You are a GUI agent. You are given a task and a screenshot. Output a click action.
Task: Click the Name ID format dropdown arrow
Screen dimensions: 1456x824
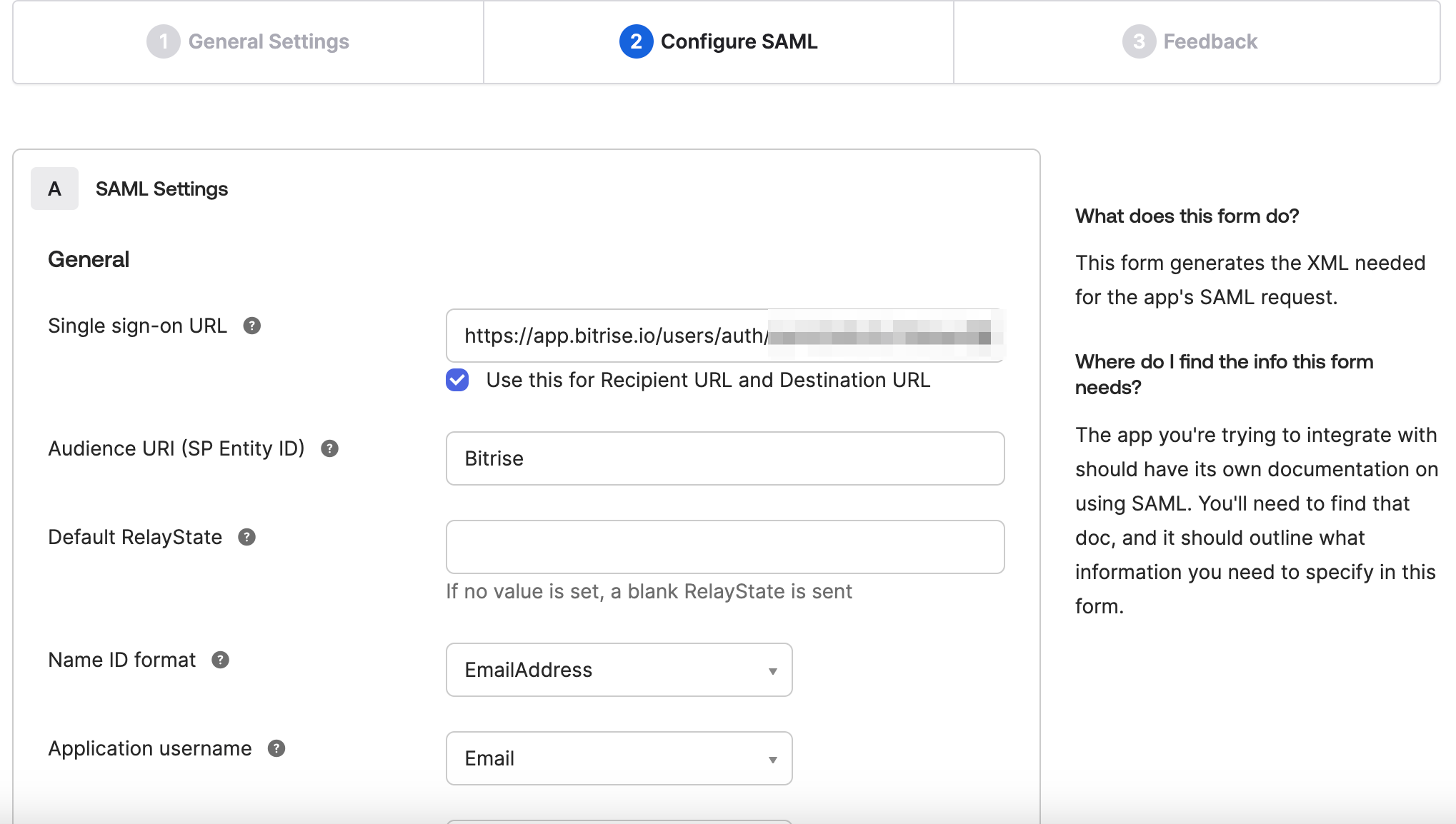point(772,671)
